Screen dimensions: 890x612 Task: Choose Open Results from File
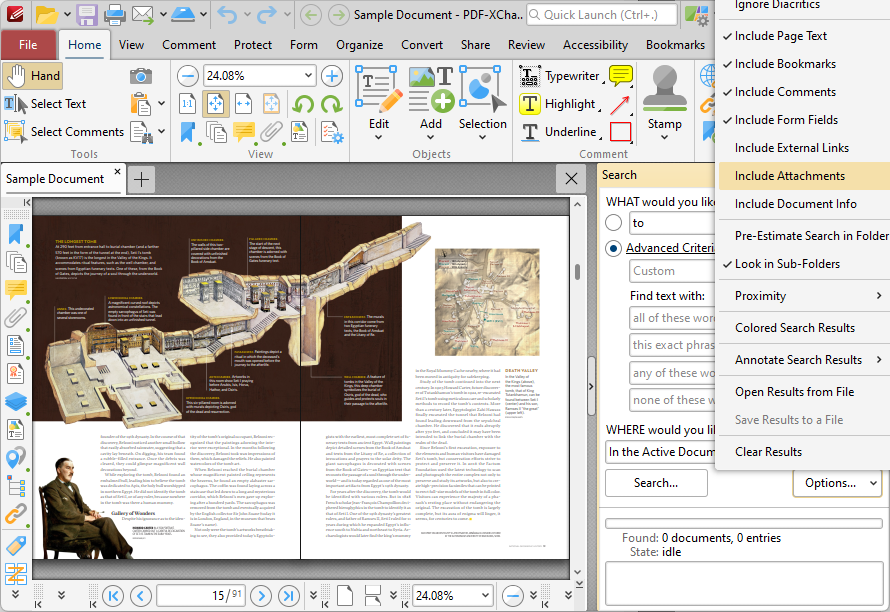[804, 392]
